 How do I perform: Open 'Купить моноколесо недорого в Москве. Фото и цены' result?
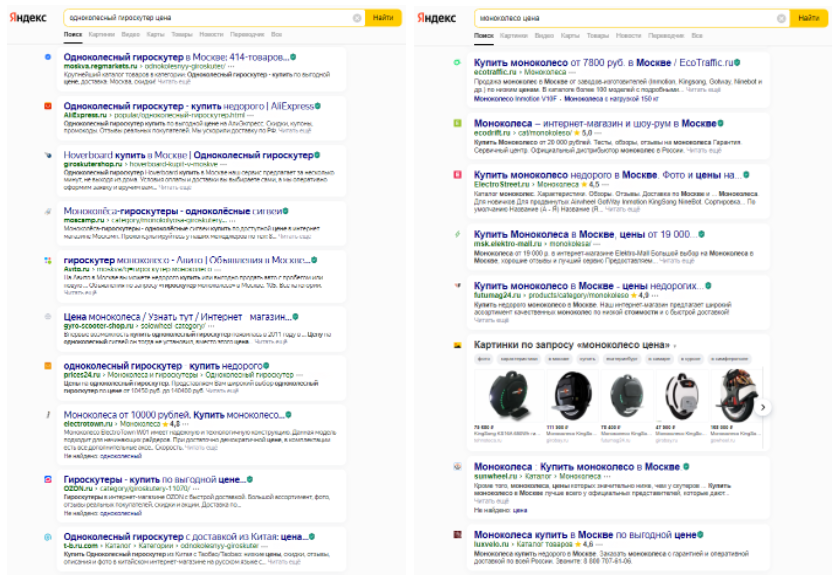[608, 175]
